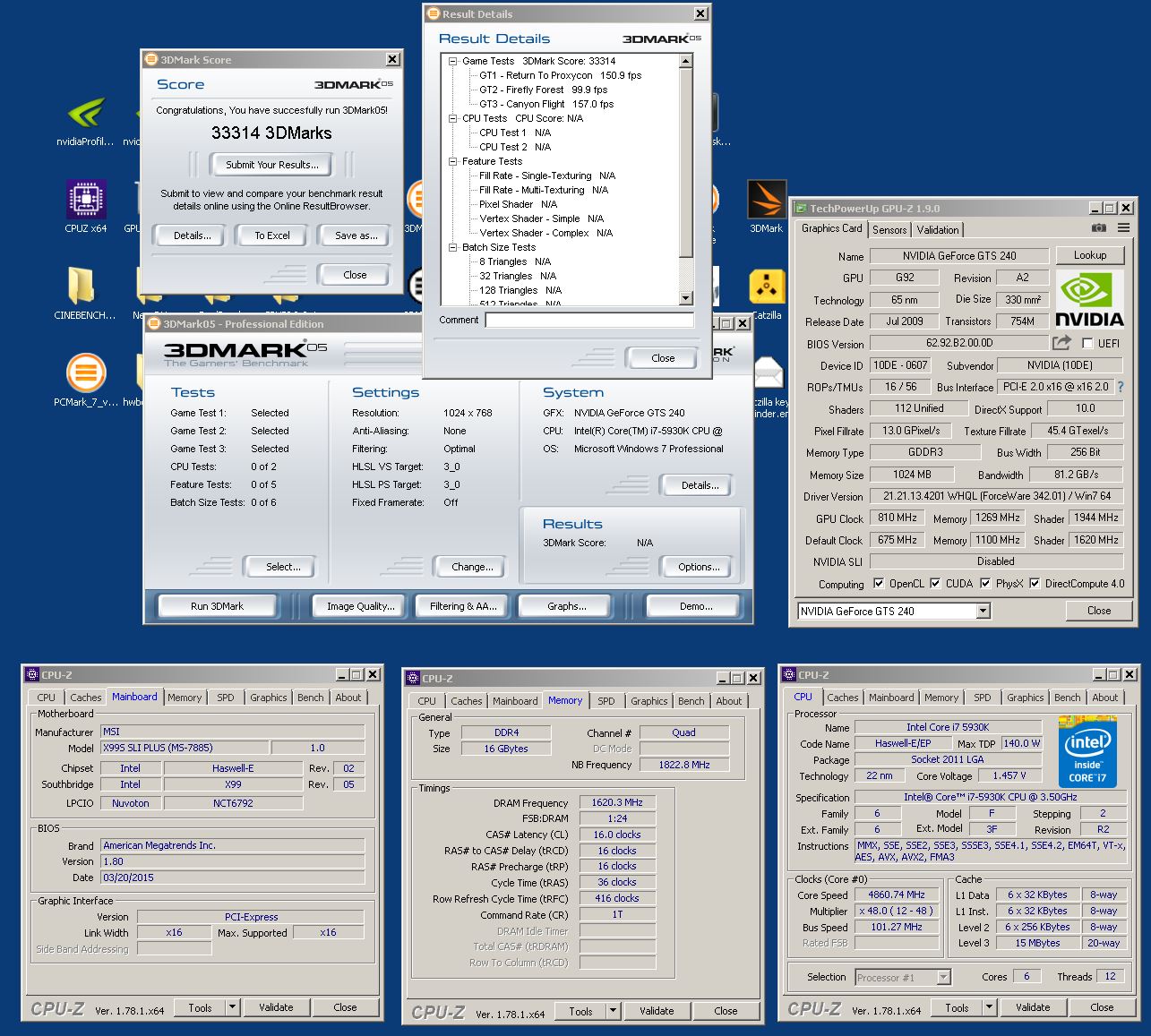Click the Mainboard CPU-Z window title icon
The width and height of the screenshot is (1151, 1036).
click(x=32, y=674)
